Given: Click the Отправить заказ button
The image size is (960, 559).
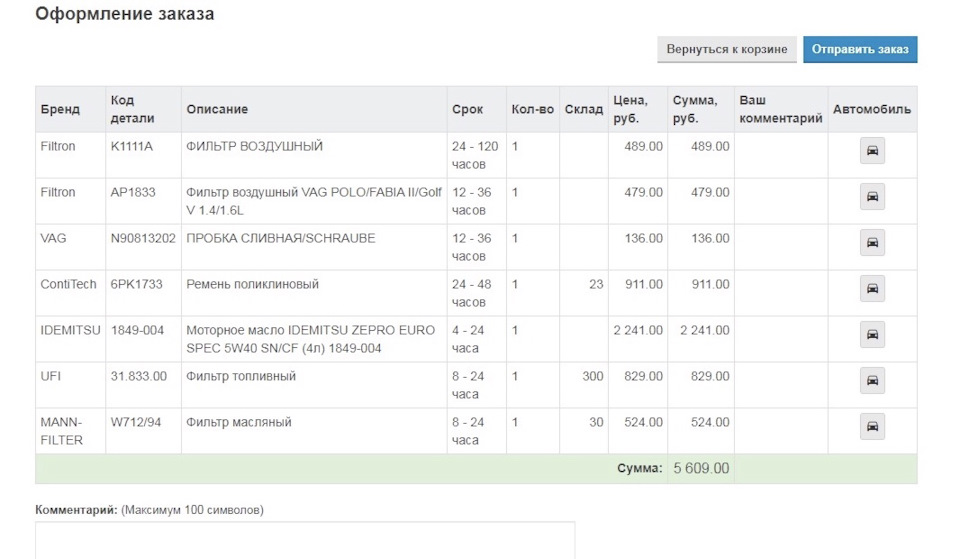Looking at the screenshot, I should [x=860, y=49].
